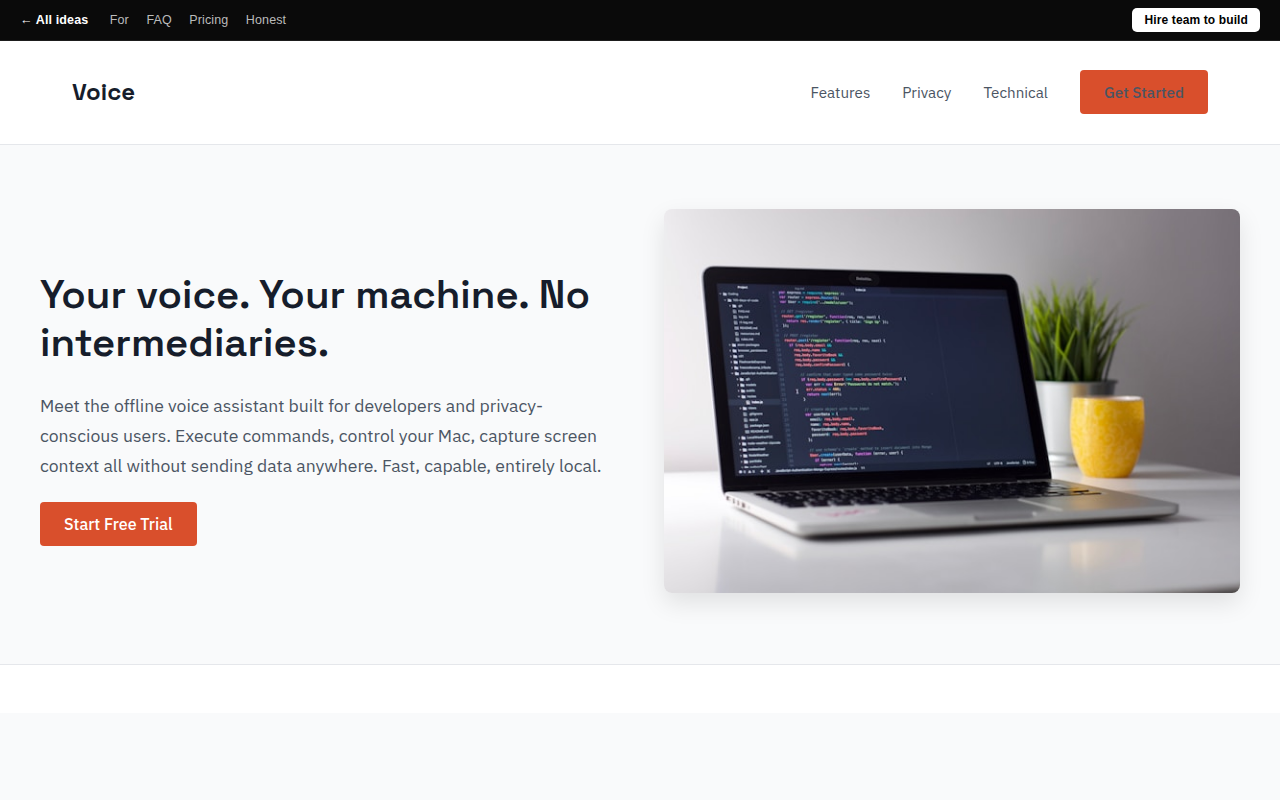Open the For link in top bar
This screenshot has height=800, width=1280.
[119, 20]
